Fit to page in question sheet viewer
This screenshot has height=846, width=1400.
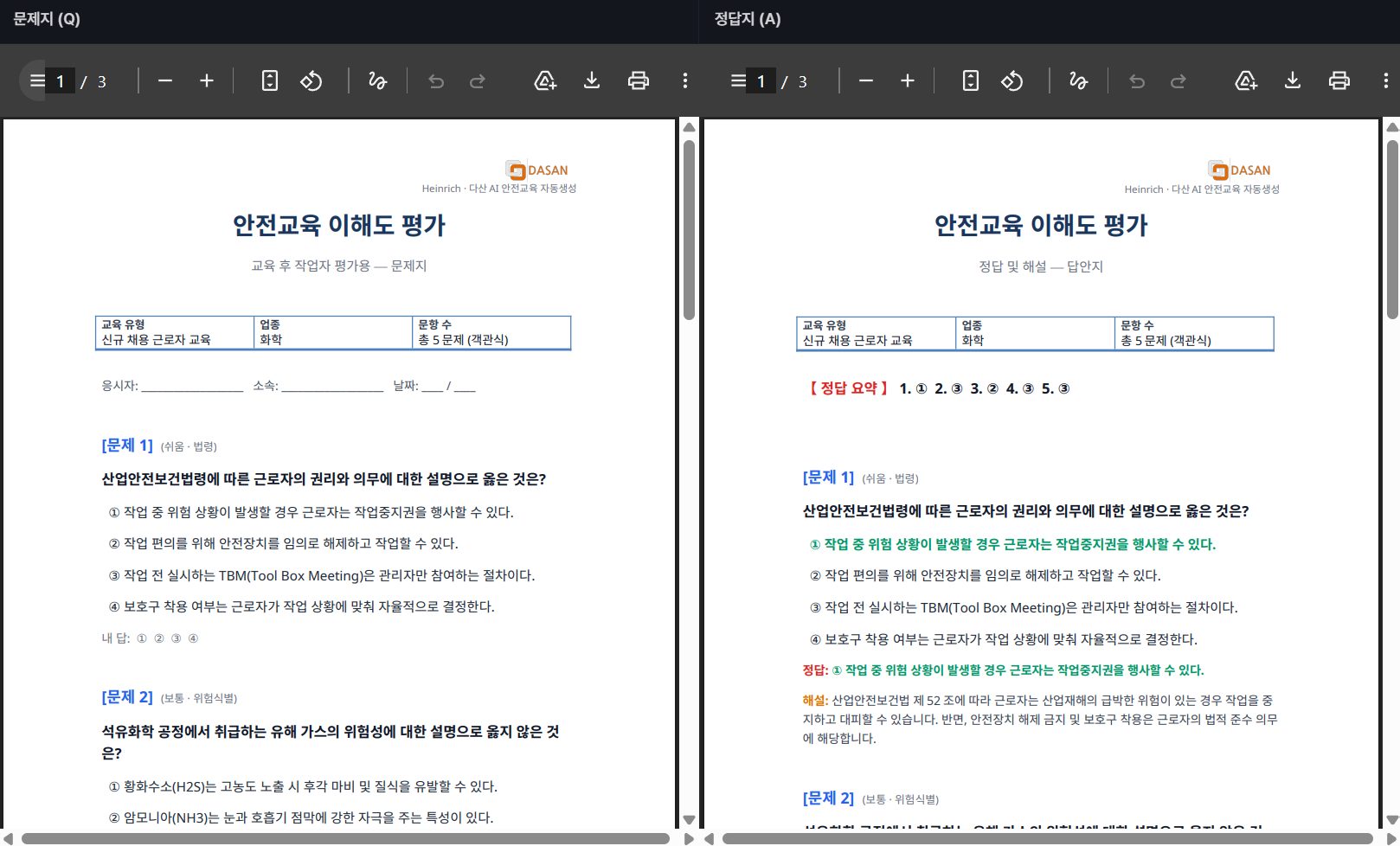pos(270,81)
